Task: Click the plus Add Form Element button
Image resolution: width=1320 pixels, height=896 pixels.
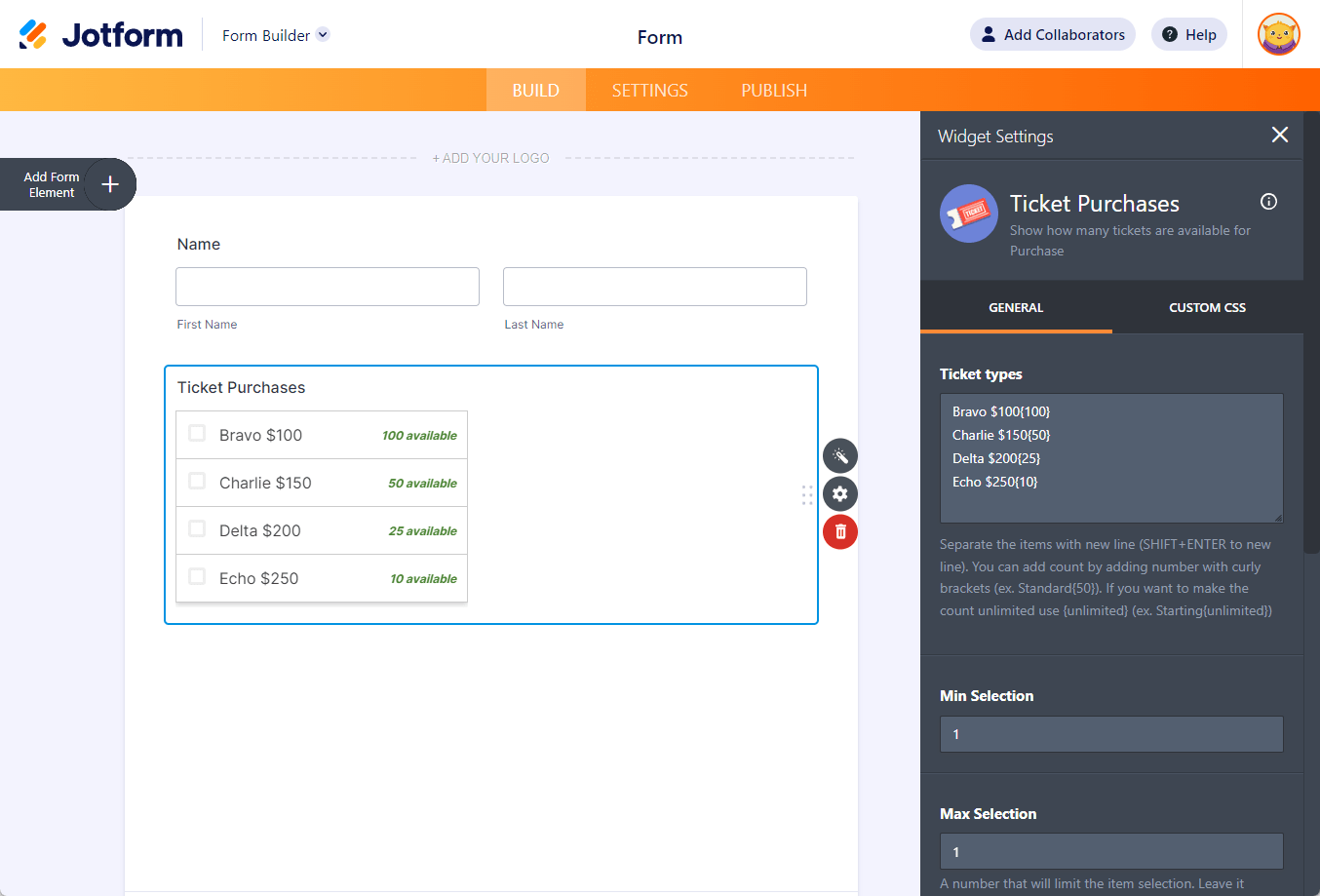Action: (110, 184)
